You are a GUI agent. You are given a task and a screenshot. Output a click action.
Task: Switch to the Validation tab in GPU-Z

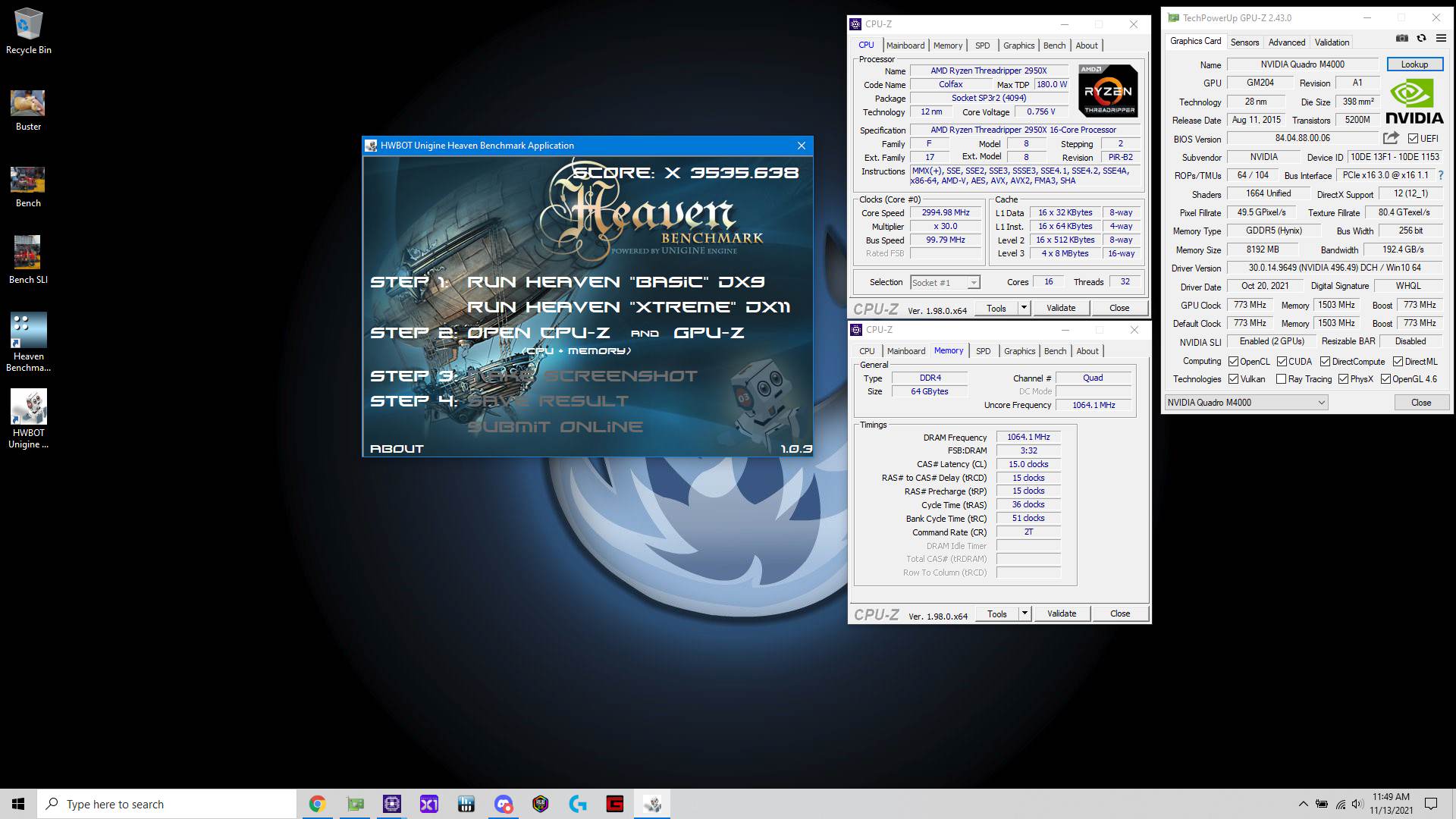coord(1332,42)
